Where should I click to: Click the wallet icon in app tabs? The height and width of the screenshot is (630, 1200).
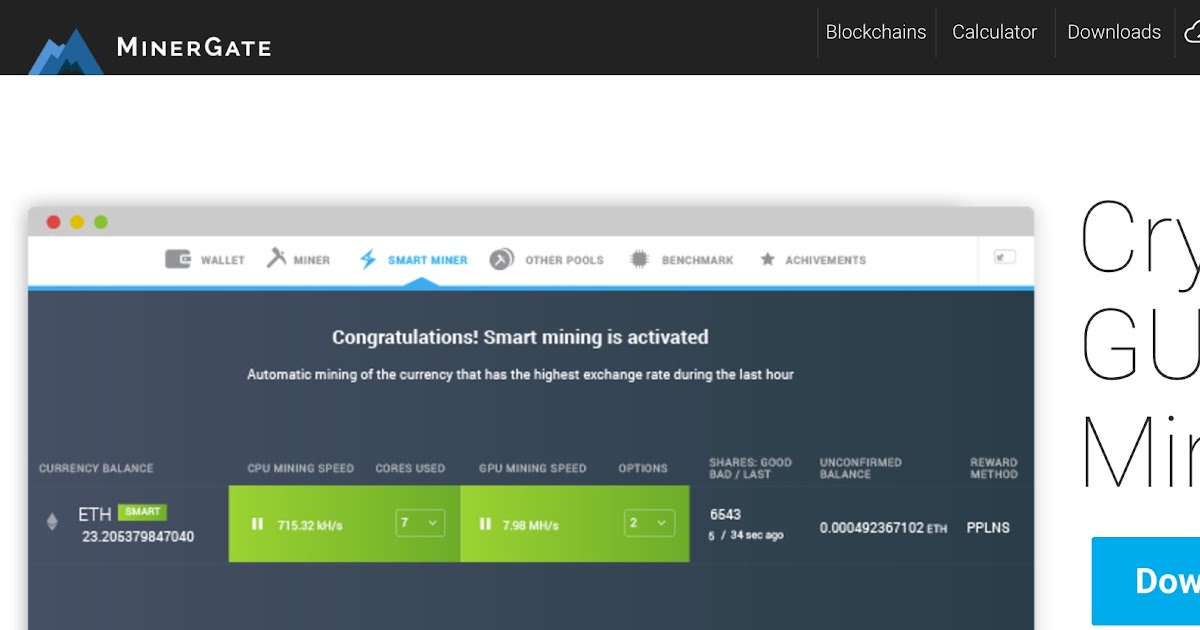[x=179, y=259]
